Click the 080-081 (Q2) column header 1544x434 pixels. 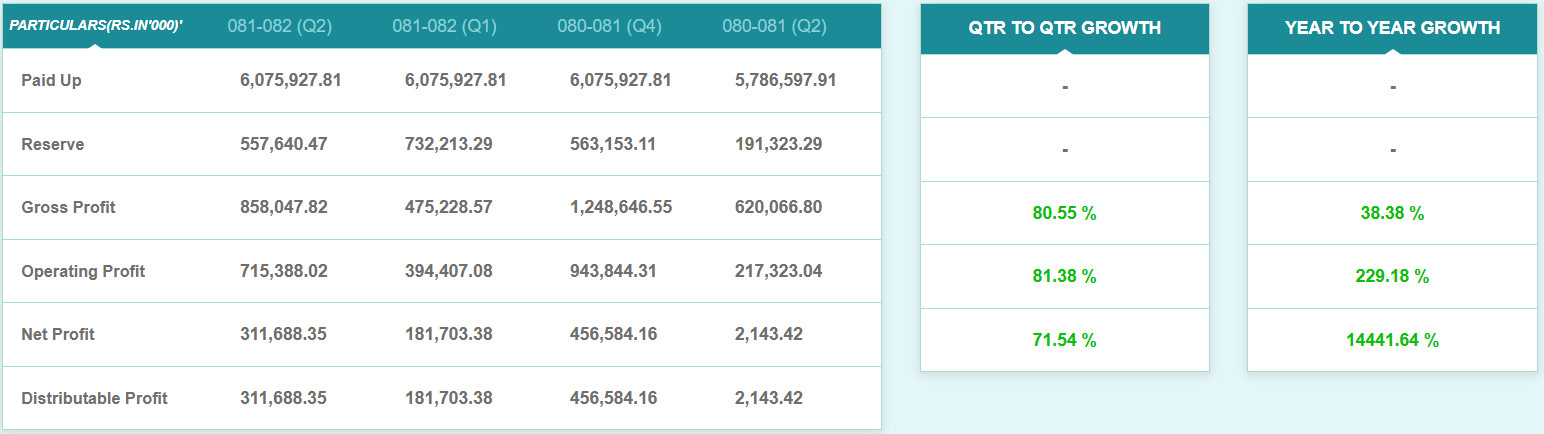774,26
